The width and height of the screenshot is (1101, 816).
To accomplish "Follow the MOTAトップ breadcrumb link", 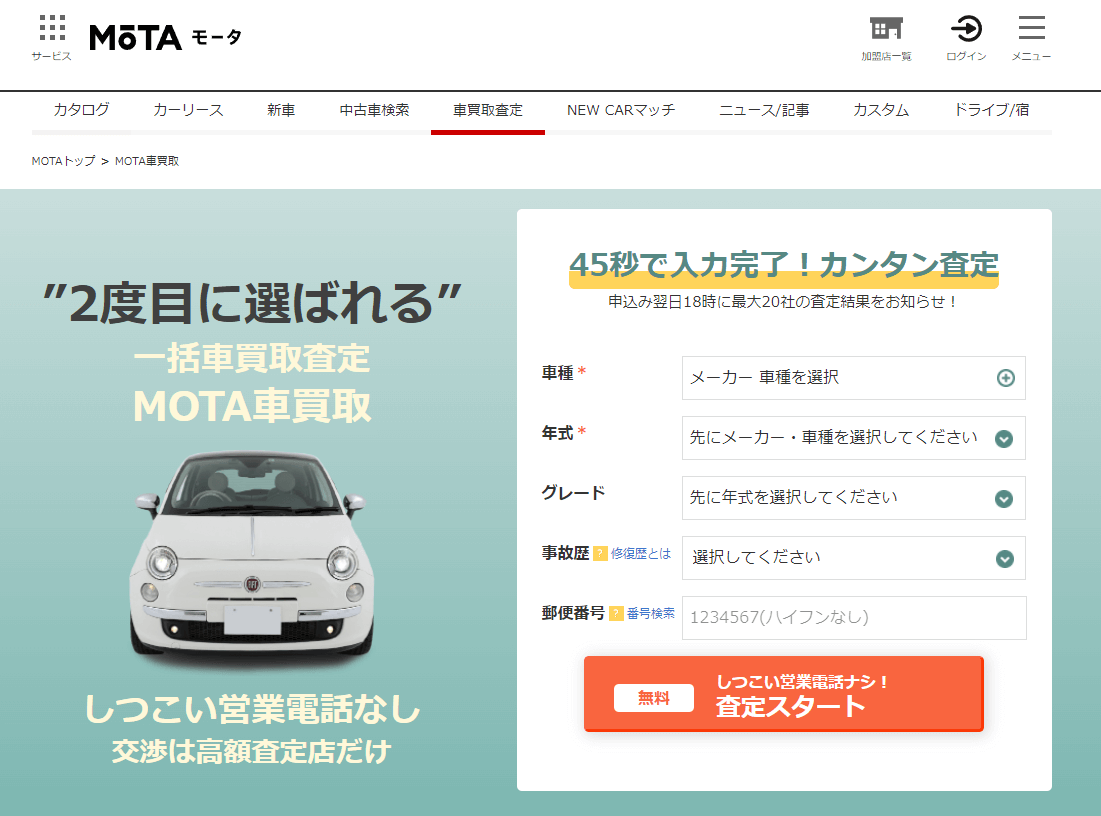I will (63, 161).
